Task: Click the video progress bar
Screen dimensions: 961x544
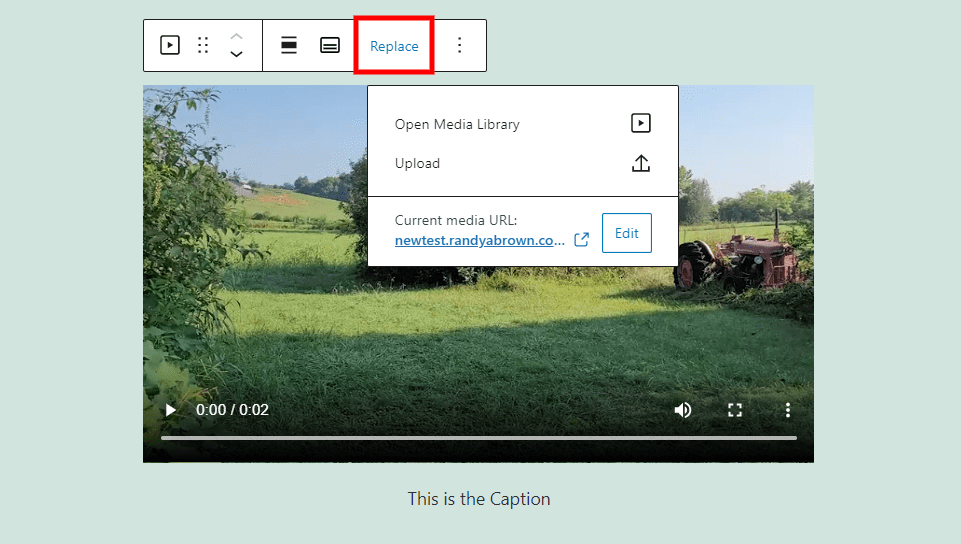Action: tap(478, 438)
